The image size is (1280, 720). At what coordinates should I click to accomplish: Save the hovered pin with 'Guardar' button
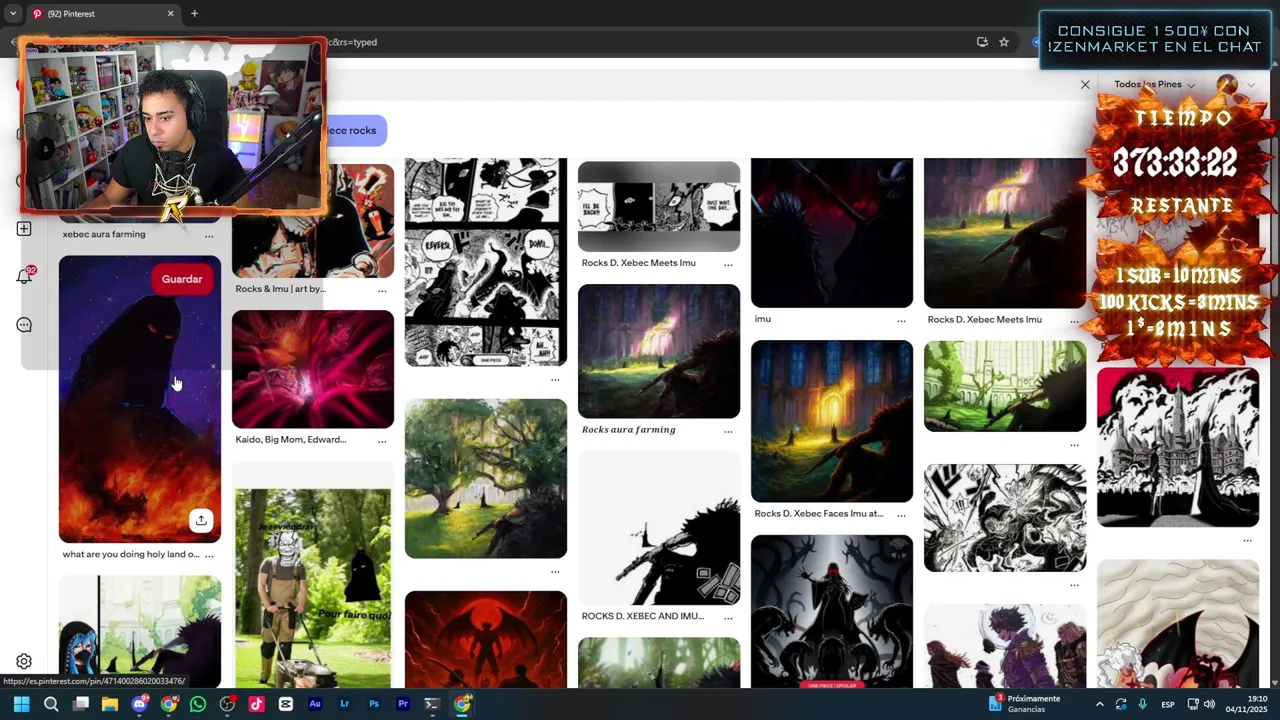click(182, 279)
